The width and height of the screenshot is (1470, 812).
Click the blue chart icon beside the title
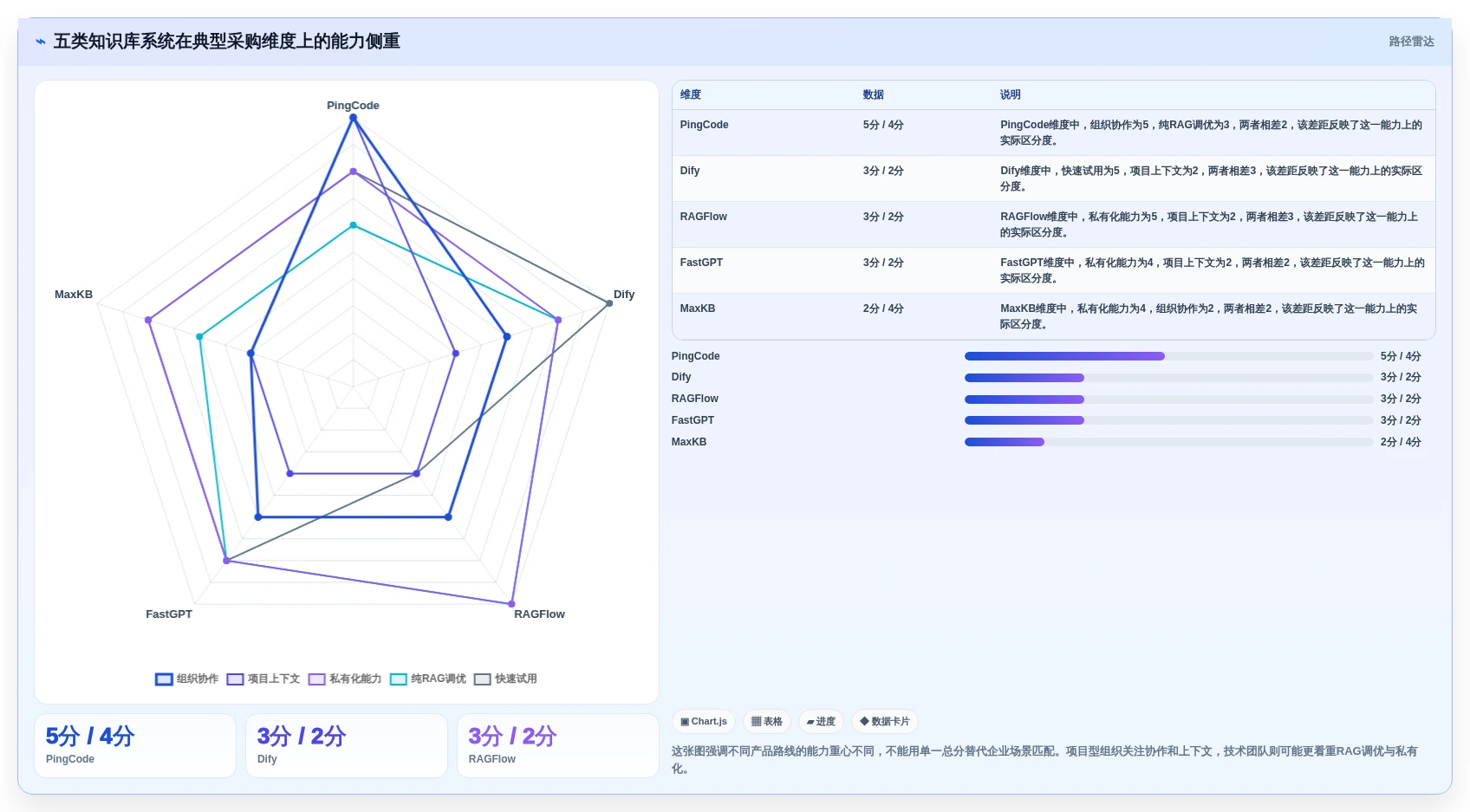point(41,42)
